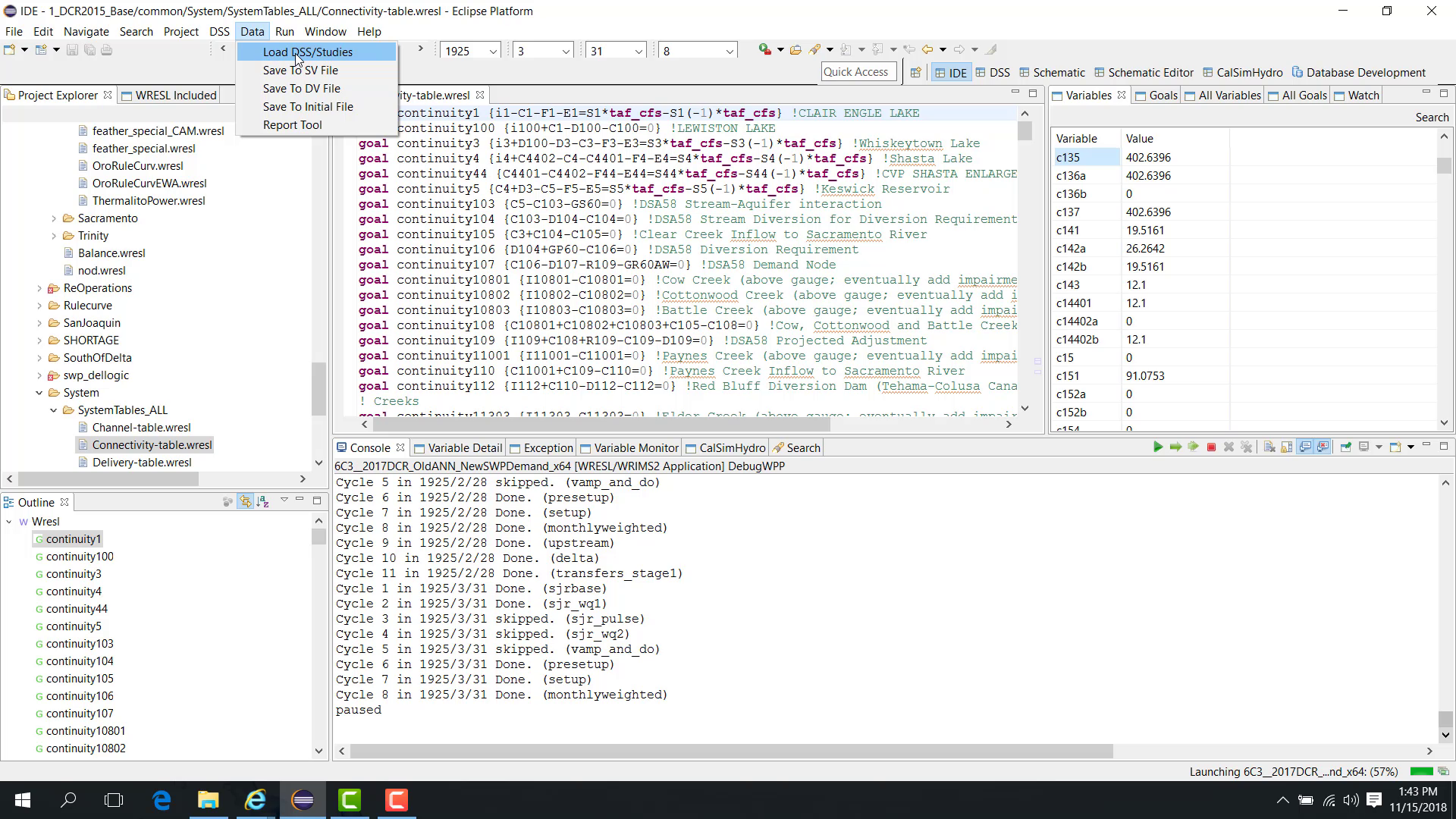The height and width of the screenshot is (819, 1456).
Task: Switch to CalSimHydro perspective
Action: [x=1242, y=73]
